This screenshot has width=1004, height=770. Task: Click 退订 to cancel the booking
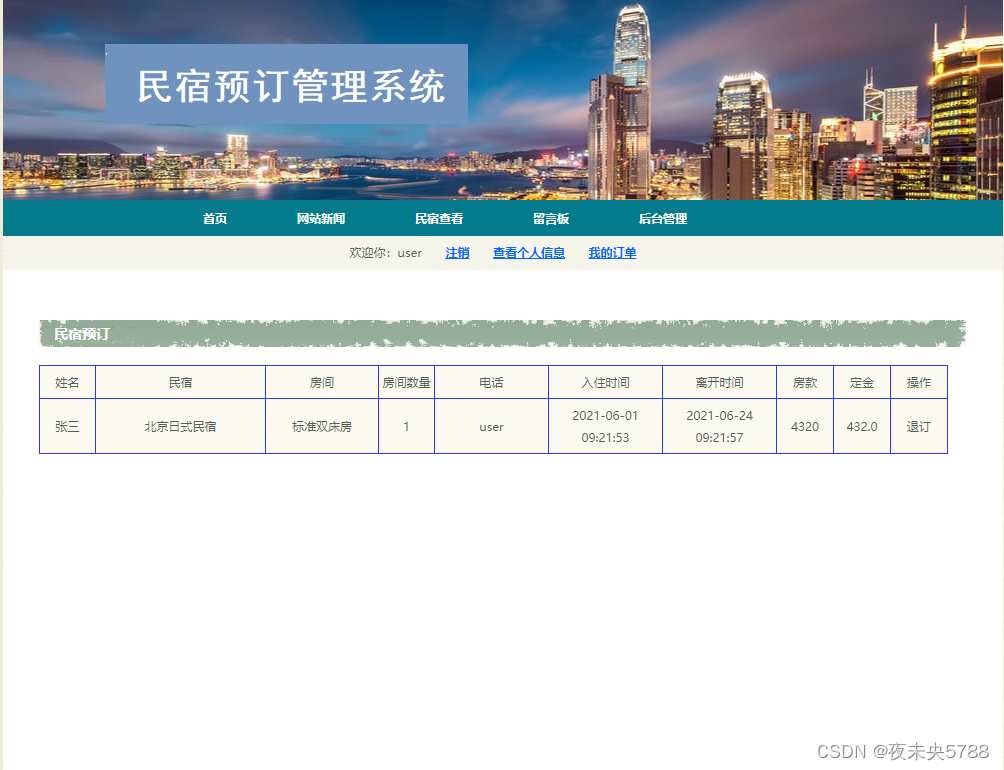point(918,426)
